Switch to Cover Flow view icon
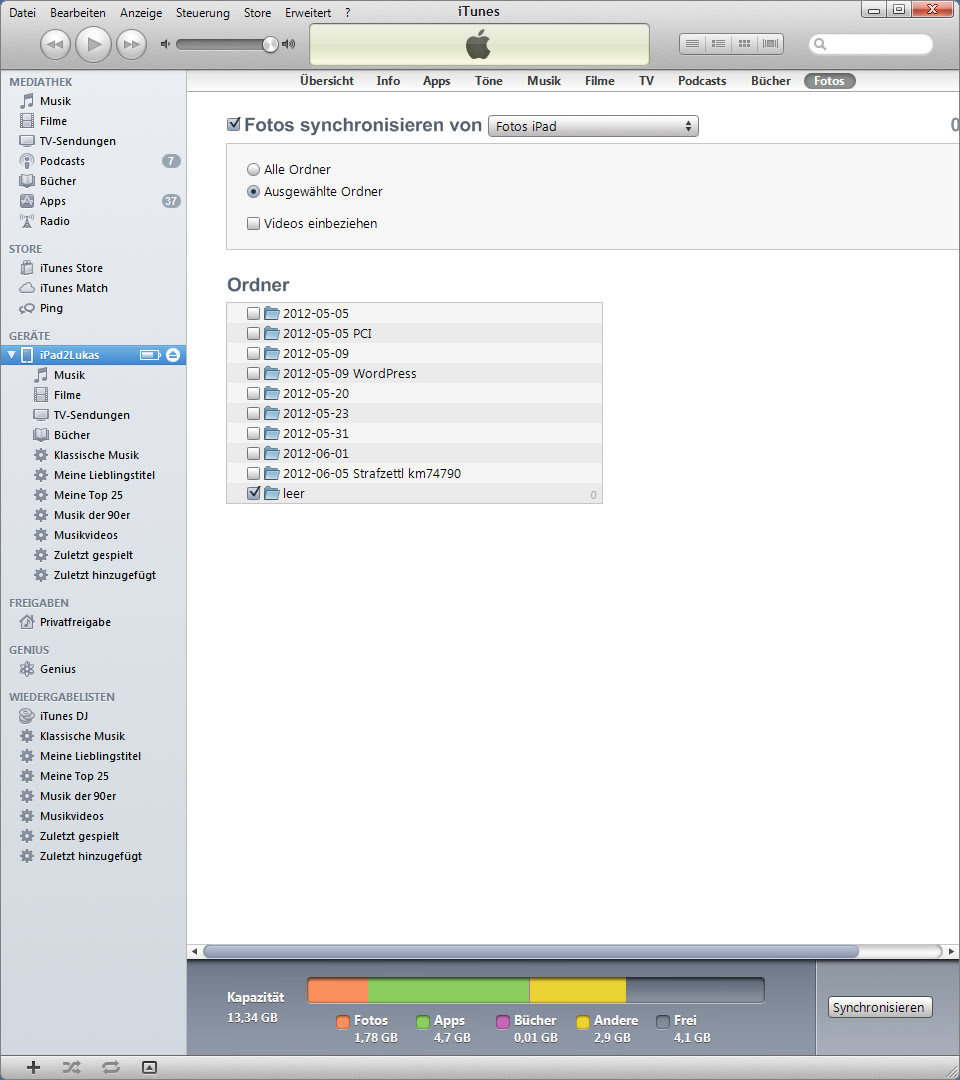This screenshot has height=1080, width=960. (x=771, y=44)
